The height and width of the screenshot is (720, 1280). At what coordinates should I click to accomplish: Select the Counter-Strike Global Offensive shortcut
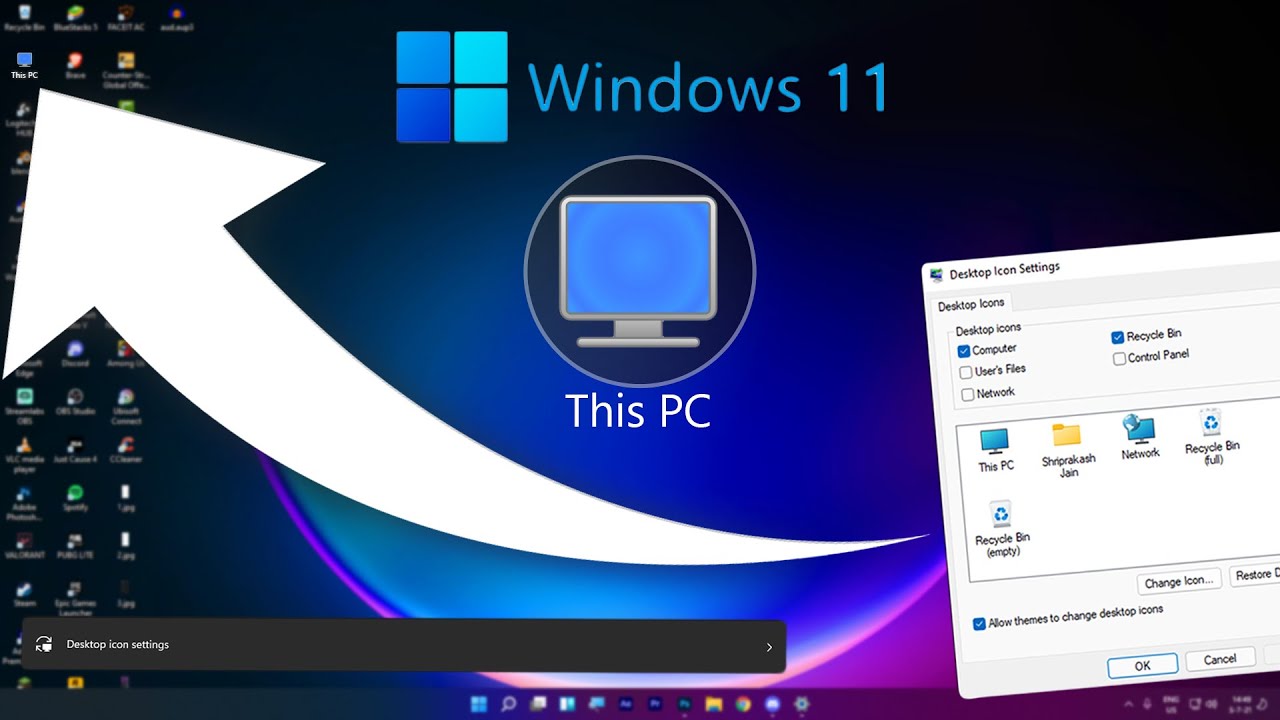point(126,70)
